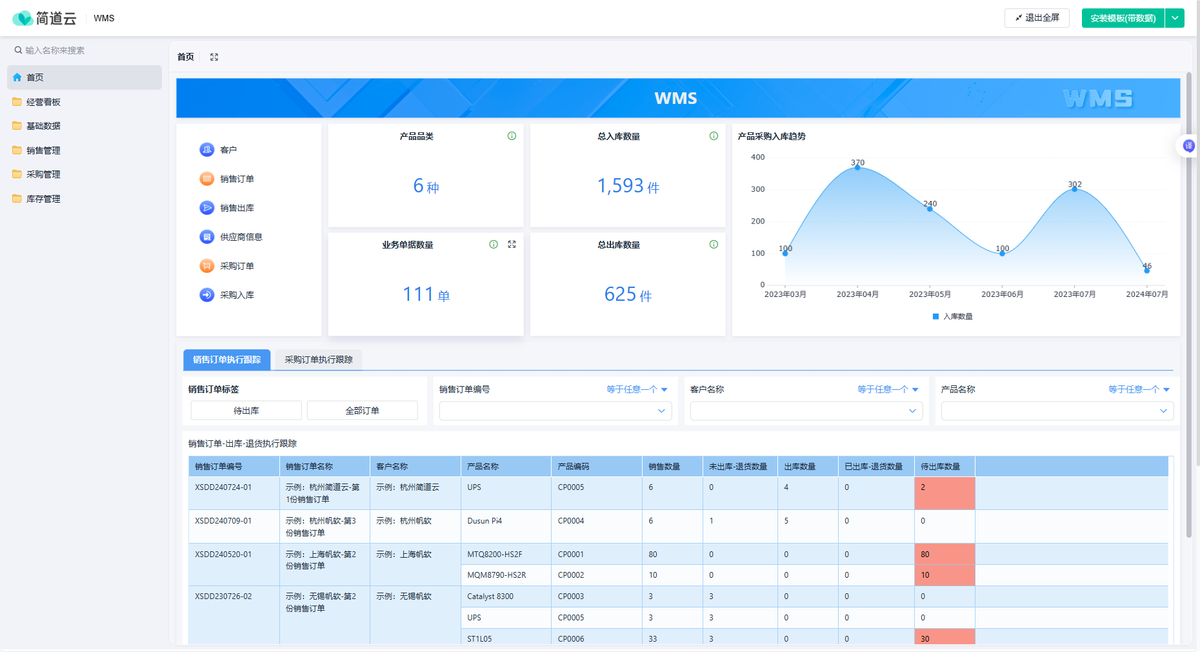Open 库存管理 folder in the sidebar

(43, 199)
